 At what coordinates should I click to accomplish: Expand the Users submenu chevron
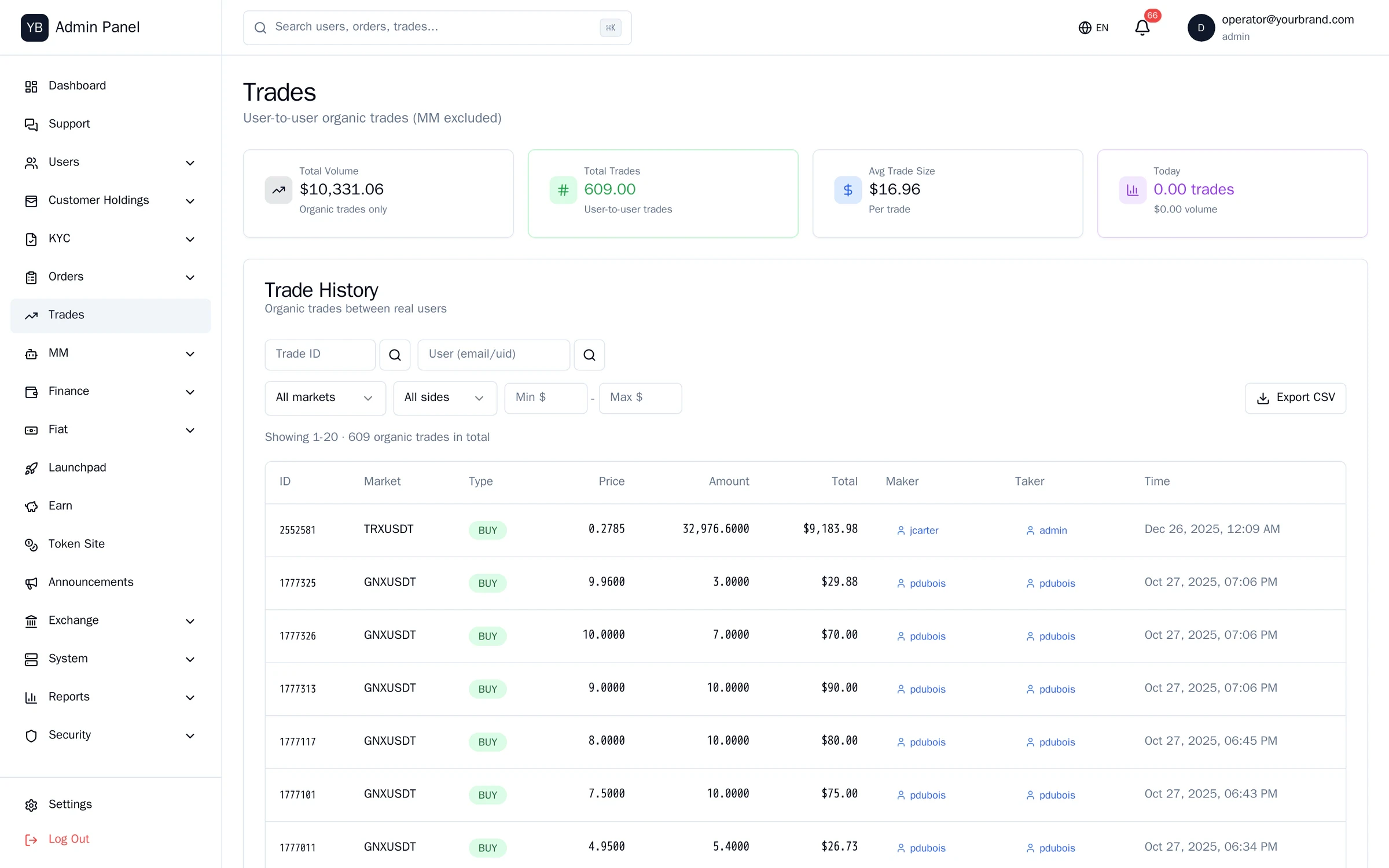[190, 163]
